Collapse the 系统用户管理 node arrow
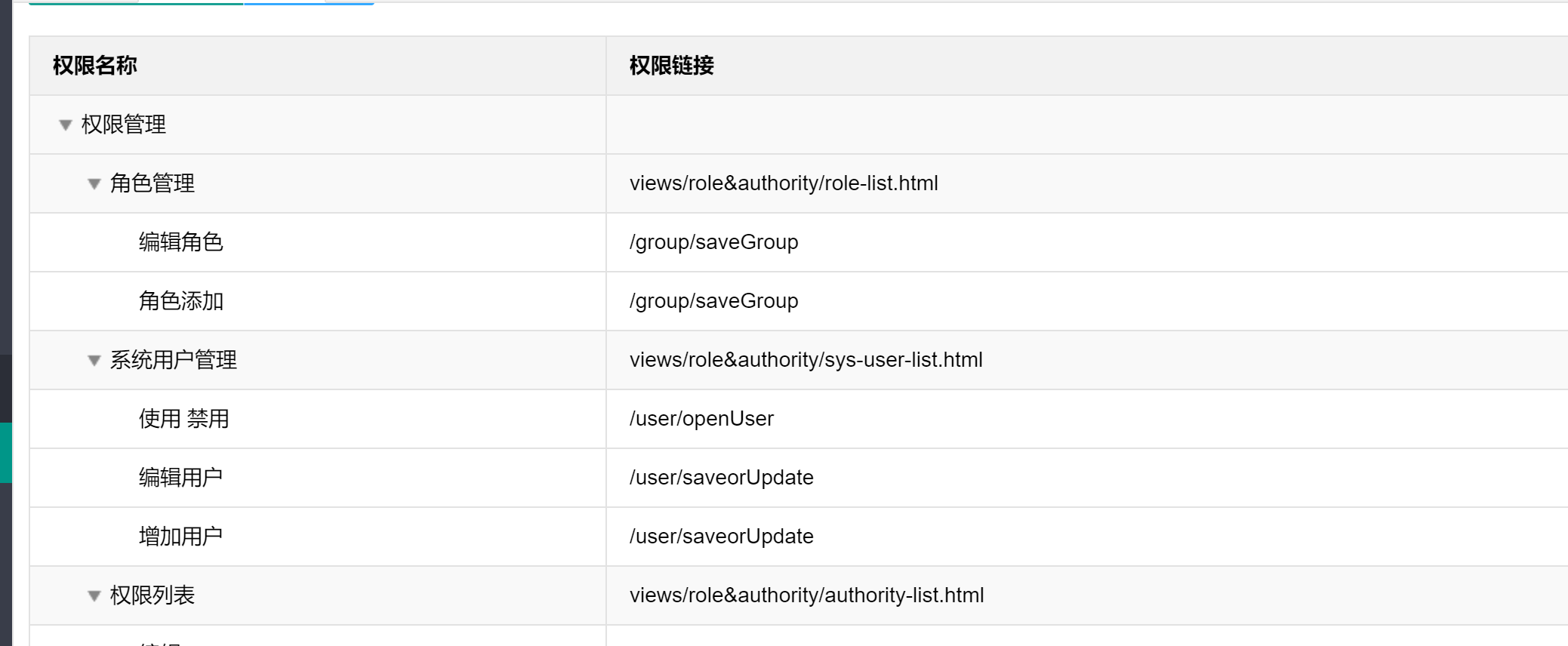This screenshot has width=1568, height=646. (94, 361)
